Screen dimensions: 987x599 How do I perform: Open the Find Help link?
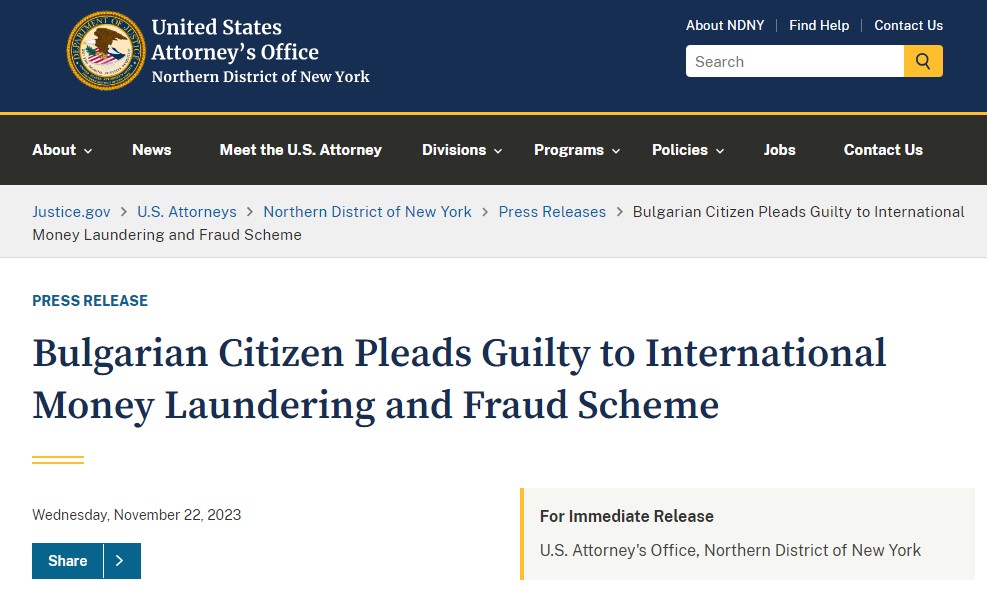click(819, 26)
